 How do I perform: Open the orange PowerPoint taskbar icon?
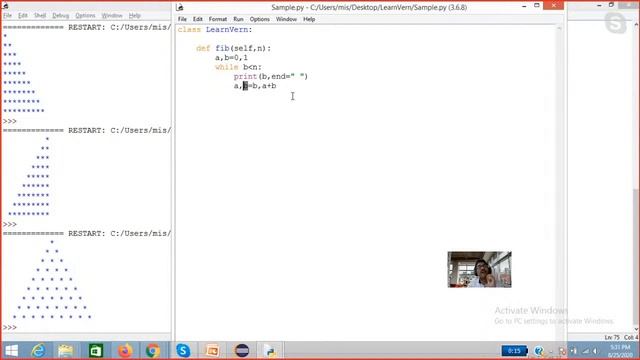click(x=212, y=351)
